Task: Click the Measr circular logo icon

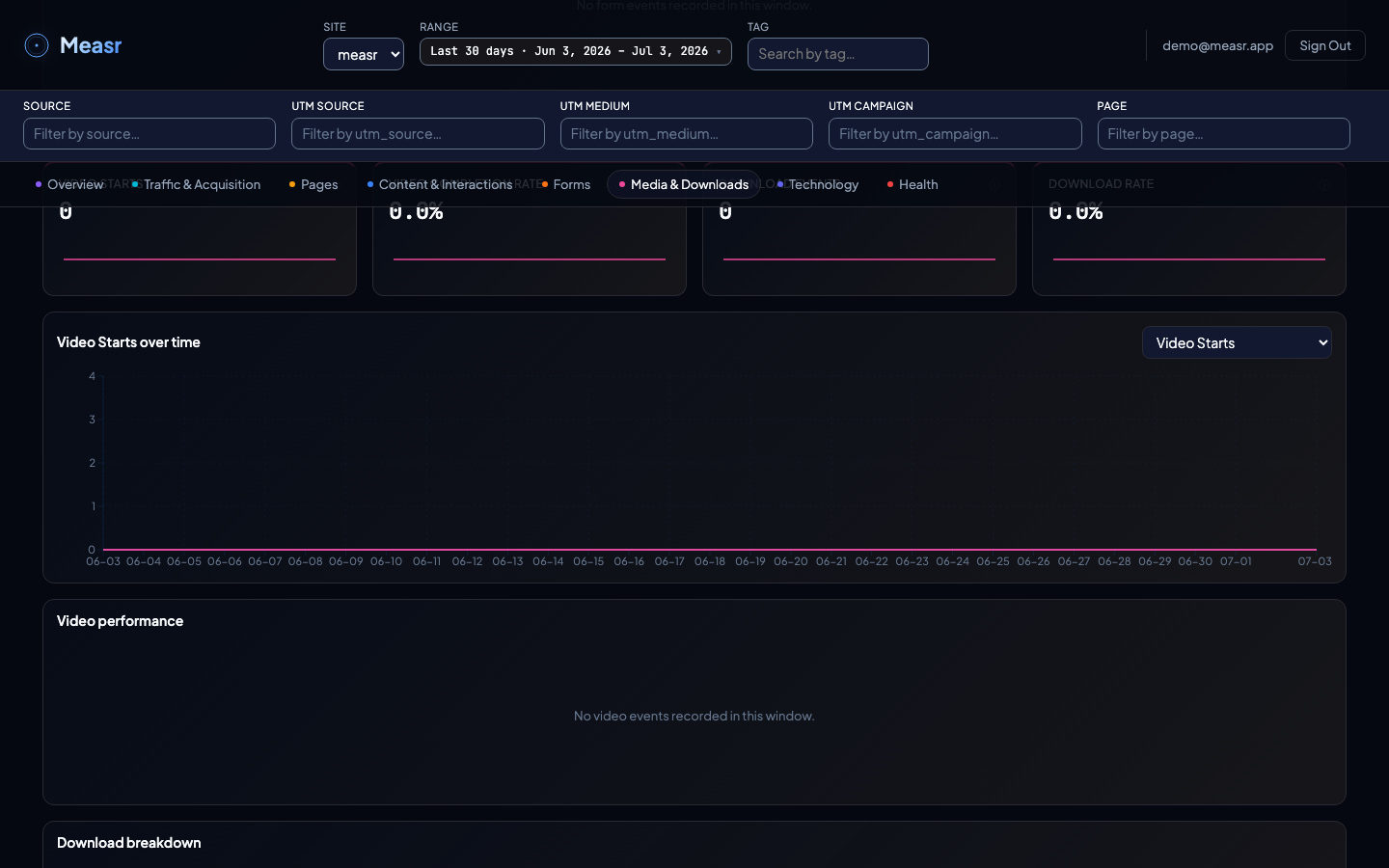Action: (x=37, y=45)
